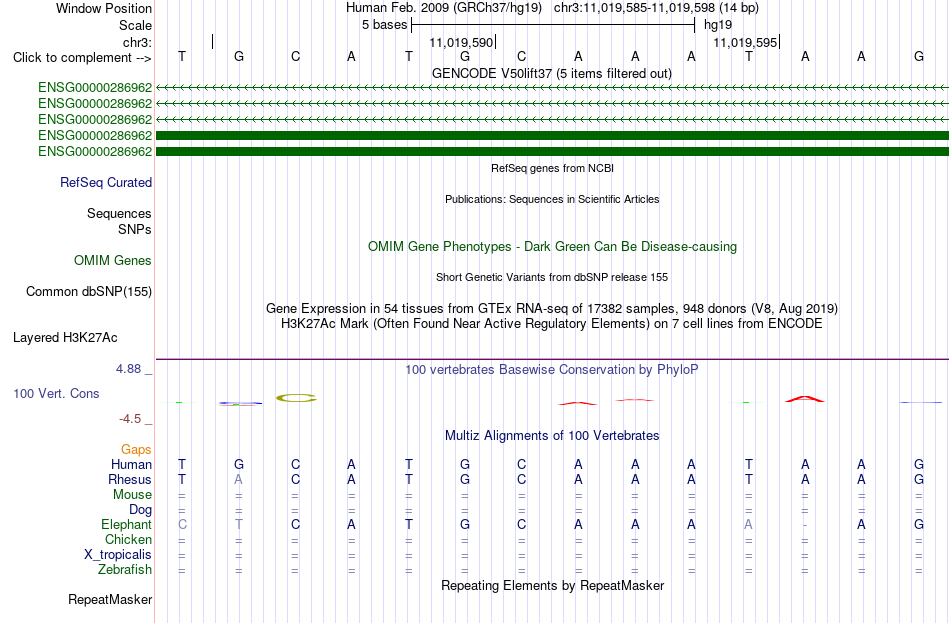Viewport: 950px width, 623px height.
Task: Open the OMIM Gene Phenotypes track title
Action: click(552, 247)
